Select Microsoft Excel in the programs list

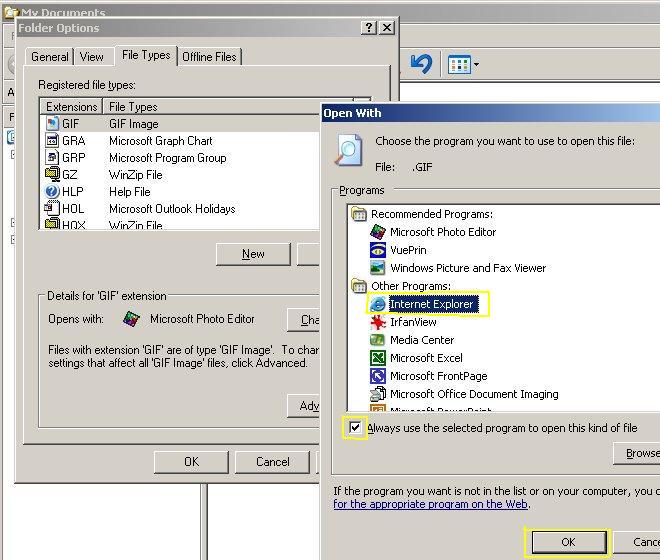pyautogui.click(x=426, y=358)
